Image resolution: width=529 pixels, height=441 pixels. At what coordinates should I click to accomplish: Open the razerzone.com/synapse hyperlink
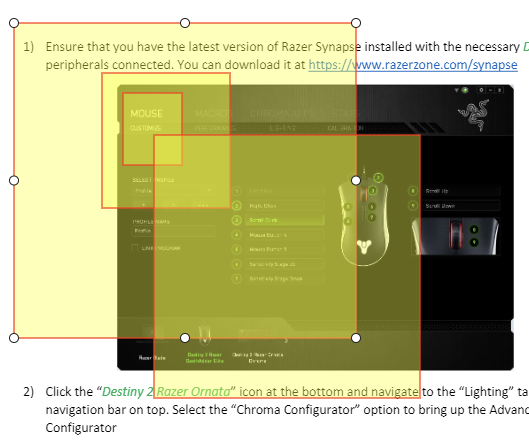point(413,64)
